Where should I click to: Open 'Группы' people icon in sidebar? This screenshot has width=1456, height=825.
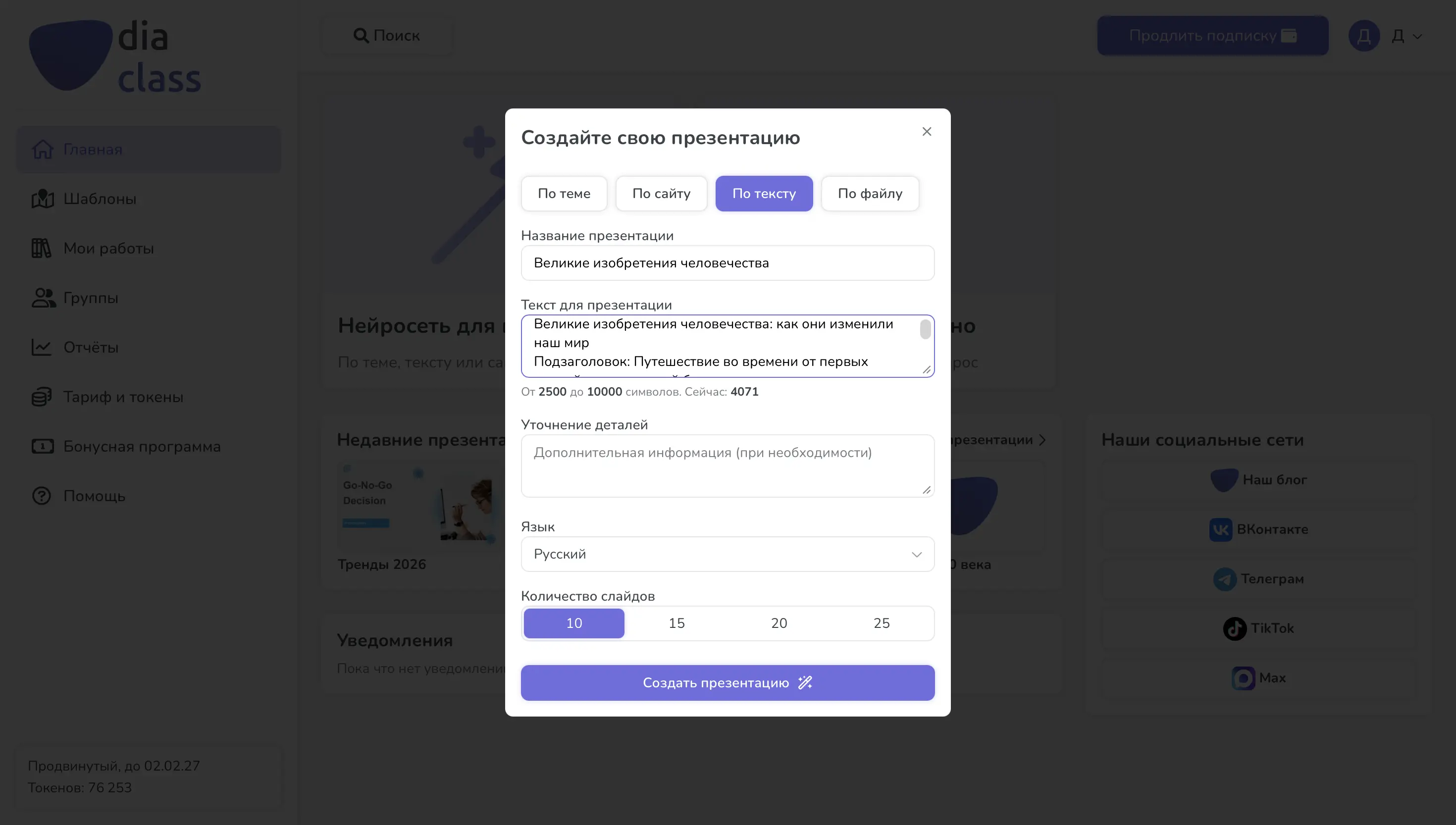click(x=43, y=298)
